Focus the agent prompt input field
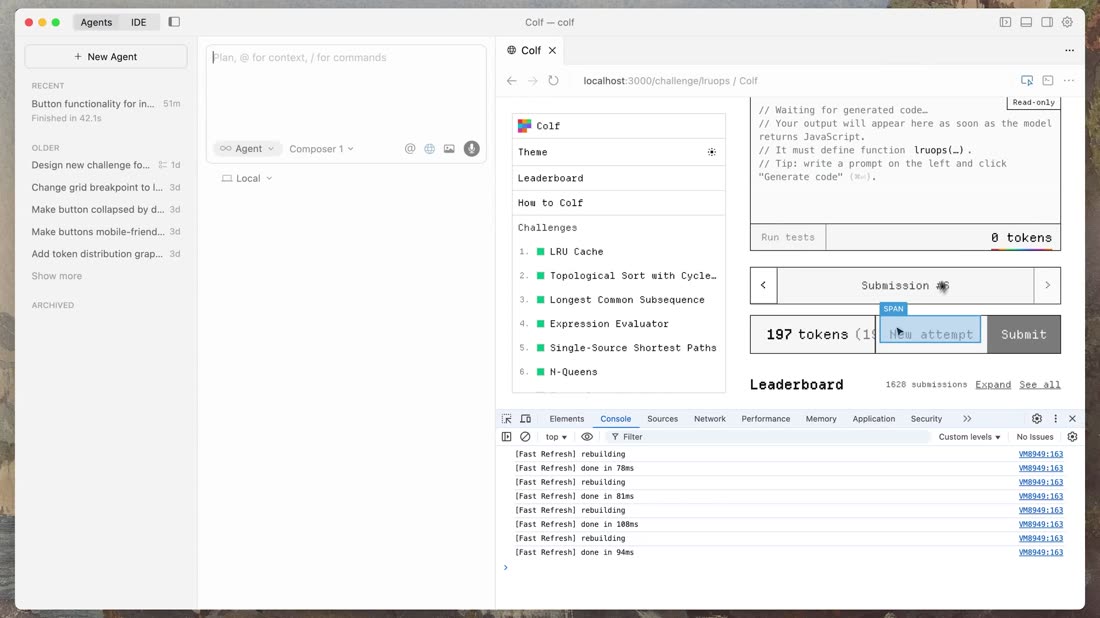 click(x=346, y=91)
